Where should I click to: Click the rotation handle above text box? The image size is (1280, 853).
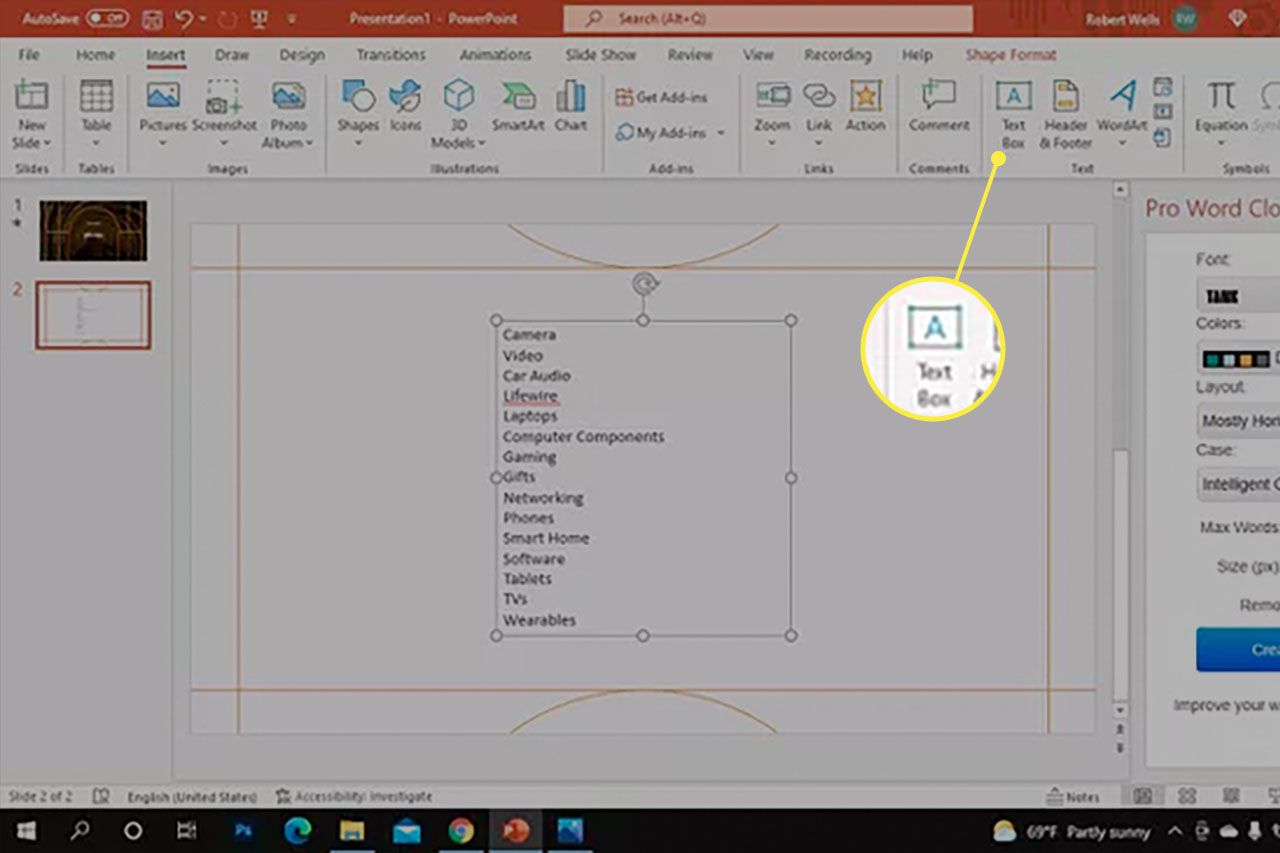[643, 285]
